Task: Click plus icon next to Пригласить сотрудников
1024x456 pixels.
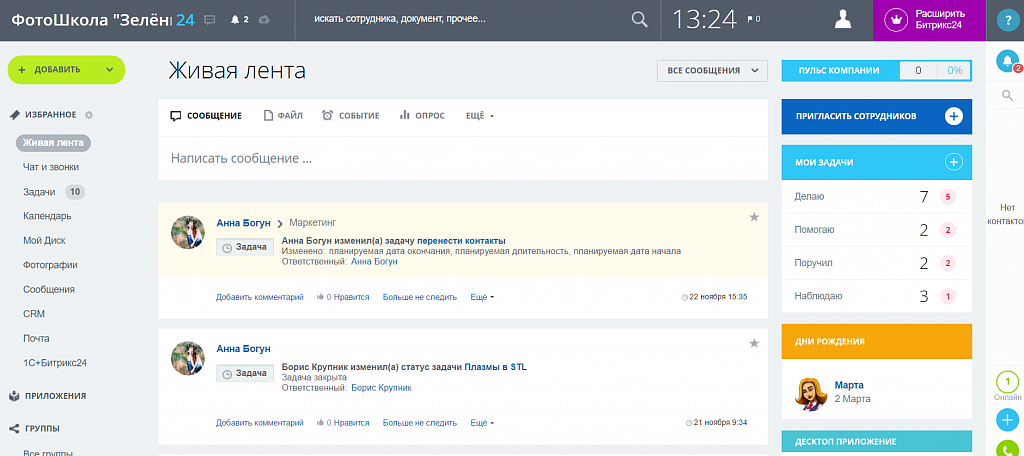Action: click(953, 116)
